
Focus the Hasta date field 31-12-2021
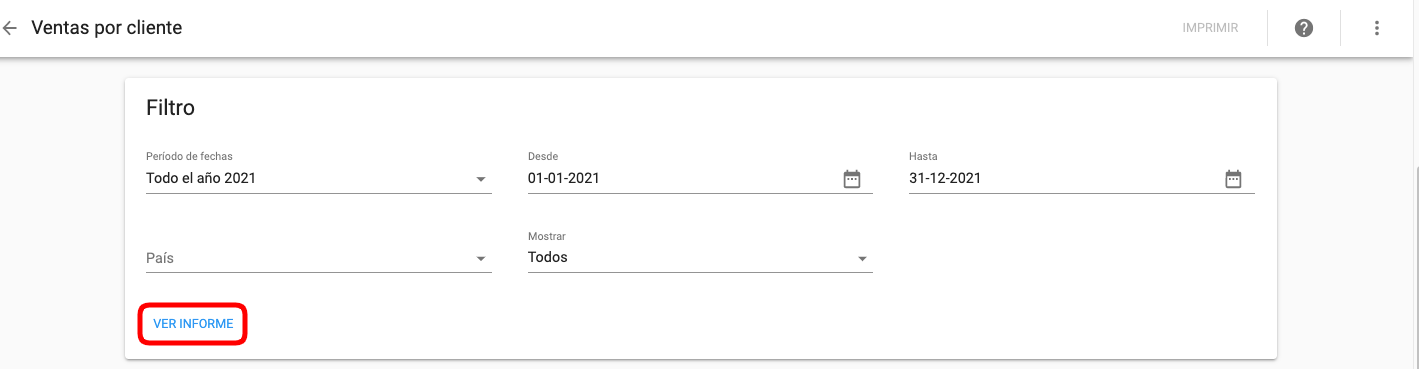[1082, 179]
